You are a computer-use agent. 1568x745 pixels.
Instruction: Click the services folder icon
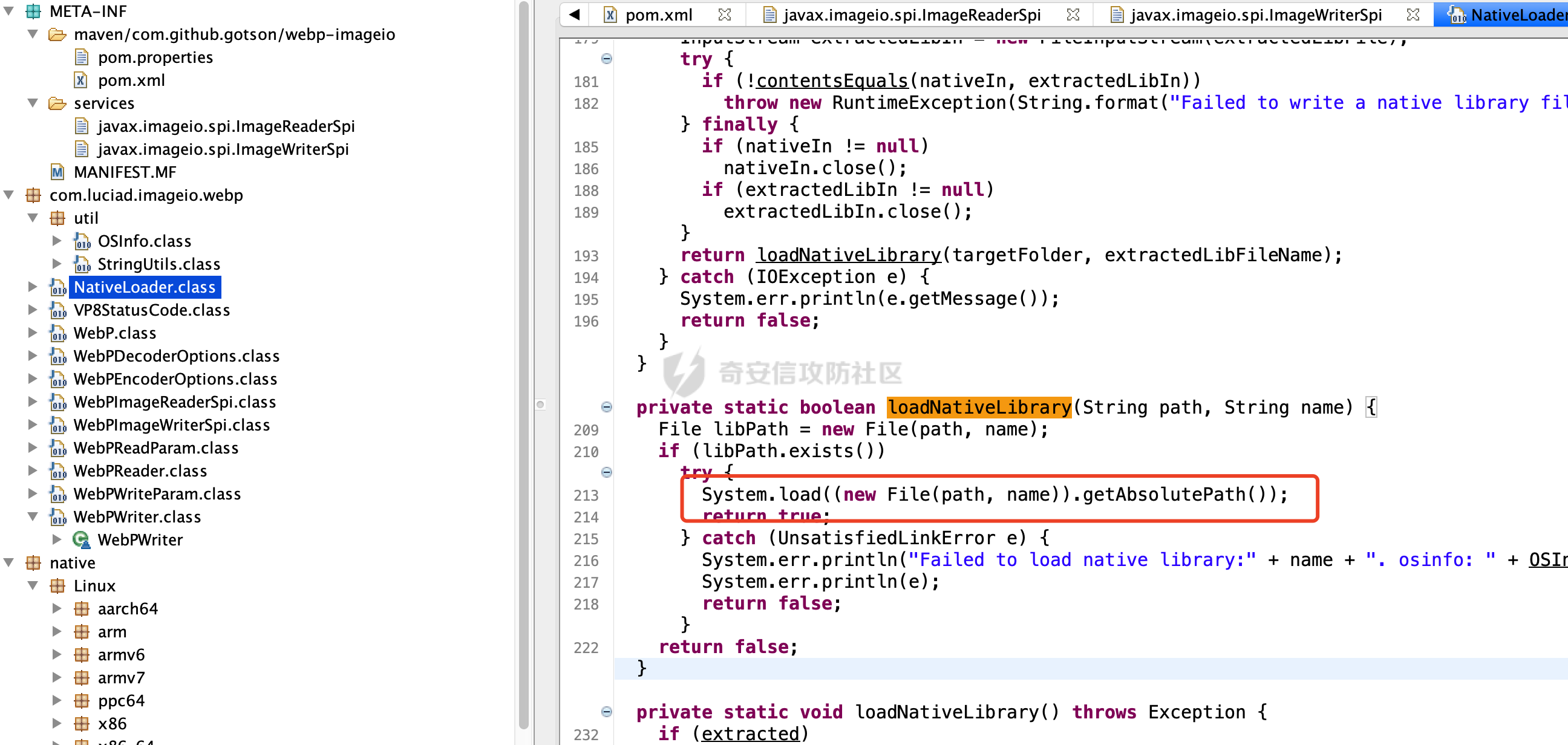pos(57,103)
